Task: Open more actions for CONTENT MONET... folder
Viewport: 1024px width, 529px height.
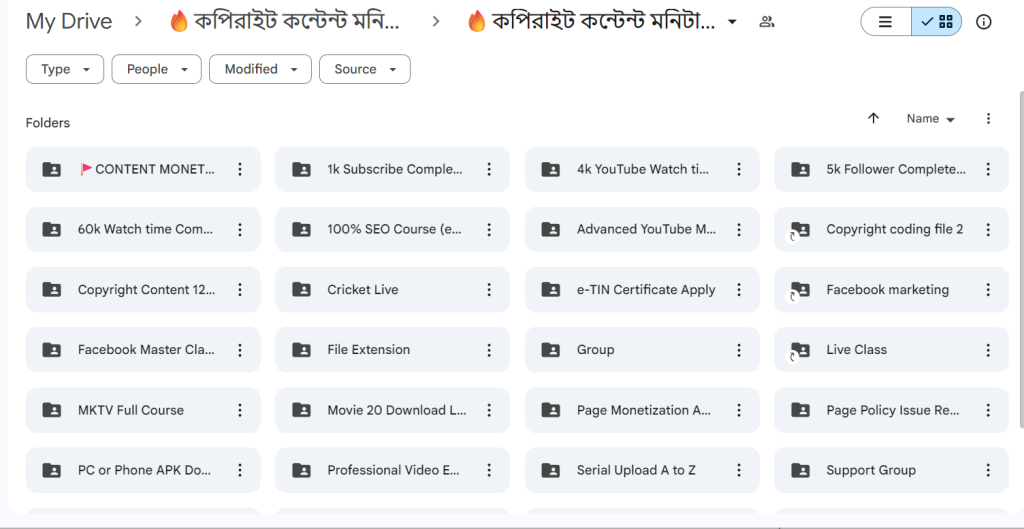Action: coord(240,169)
